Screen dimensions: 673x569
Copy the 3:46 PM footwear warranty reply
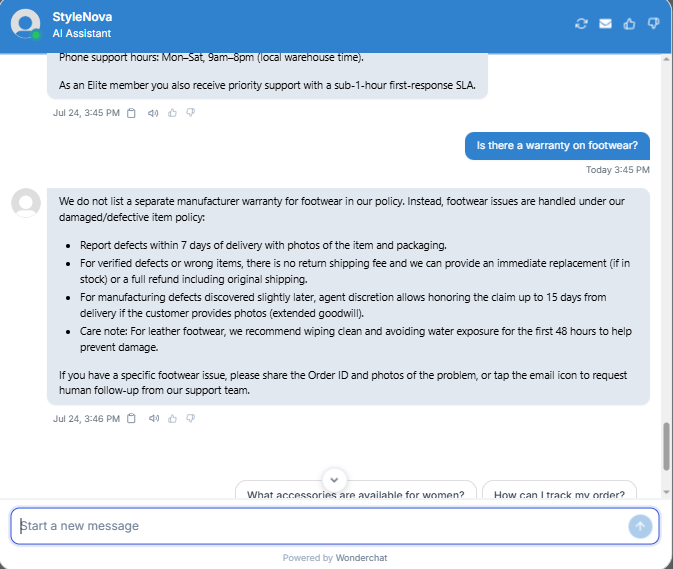pyautogui.click(x=131, y=418)
